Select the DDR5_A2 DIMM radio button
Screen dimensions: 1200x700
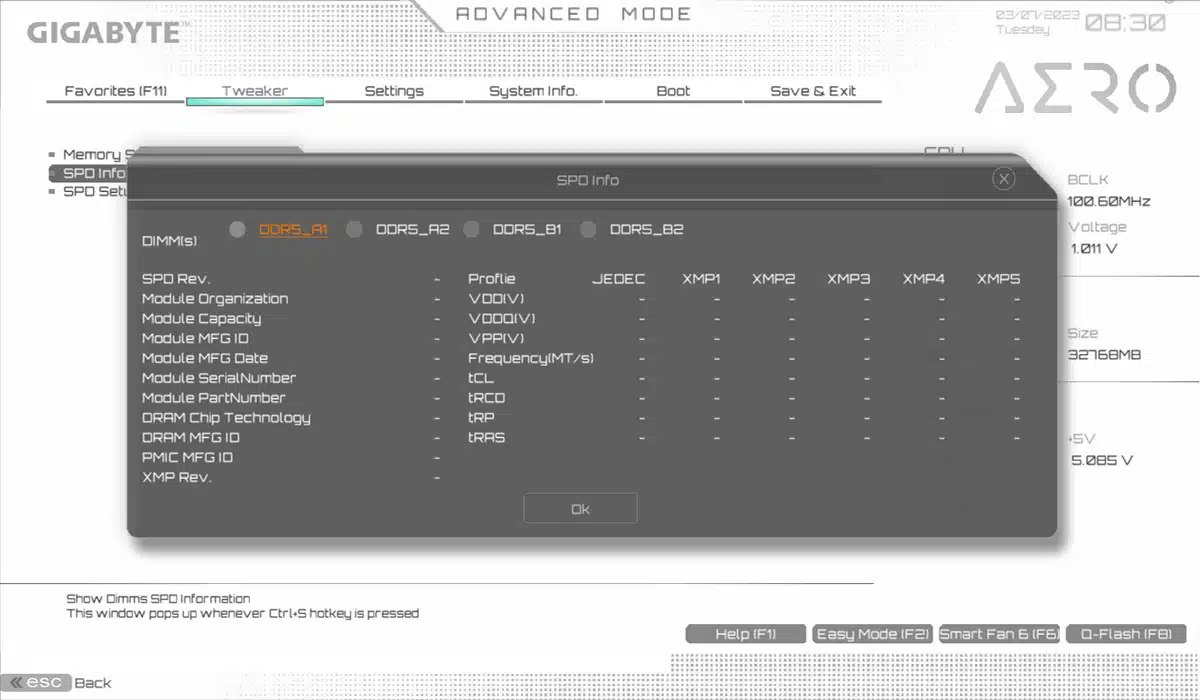point(354,229)
